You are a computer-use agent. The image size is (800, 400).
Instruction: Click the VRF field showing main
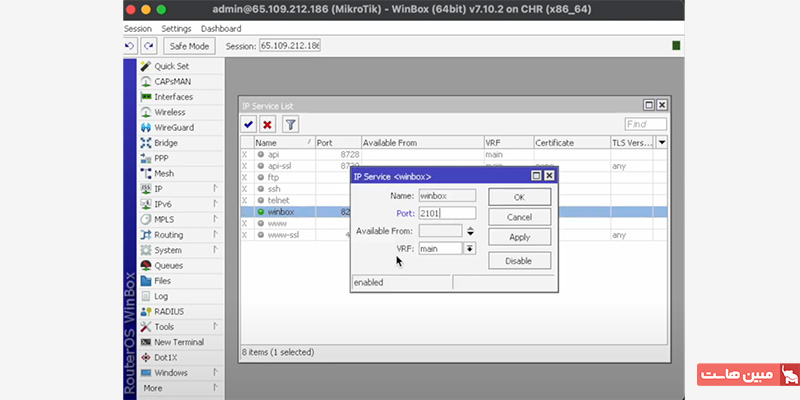pyautogui.click(x=440, y=248)
